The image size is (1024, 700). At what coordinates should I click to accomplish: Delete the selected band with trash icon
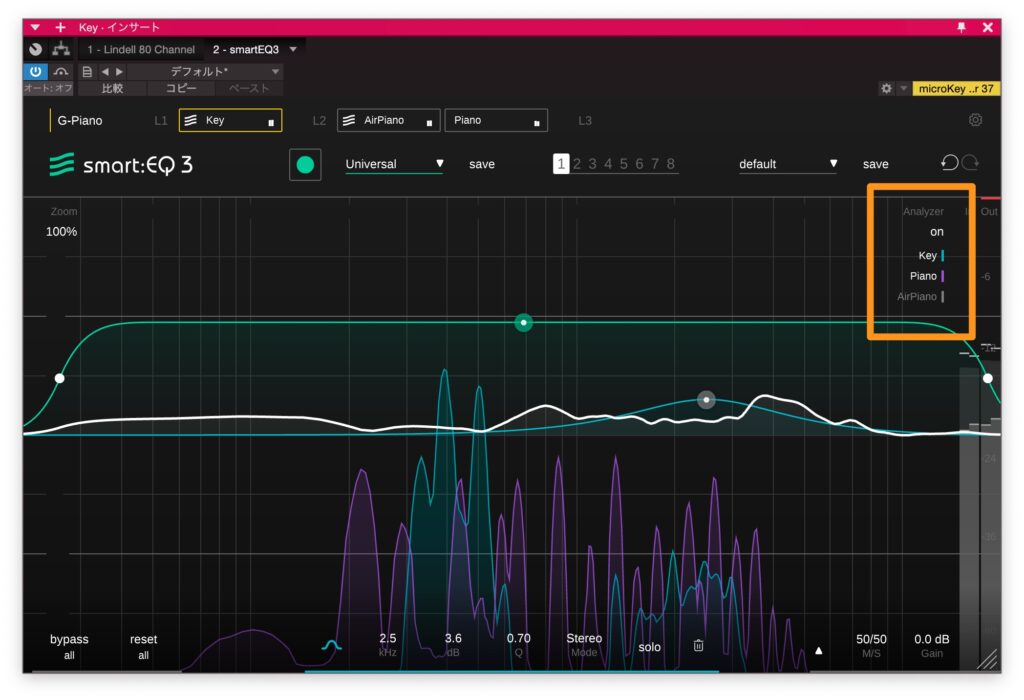coord(698,646)
